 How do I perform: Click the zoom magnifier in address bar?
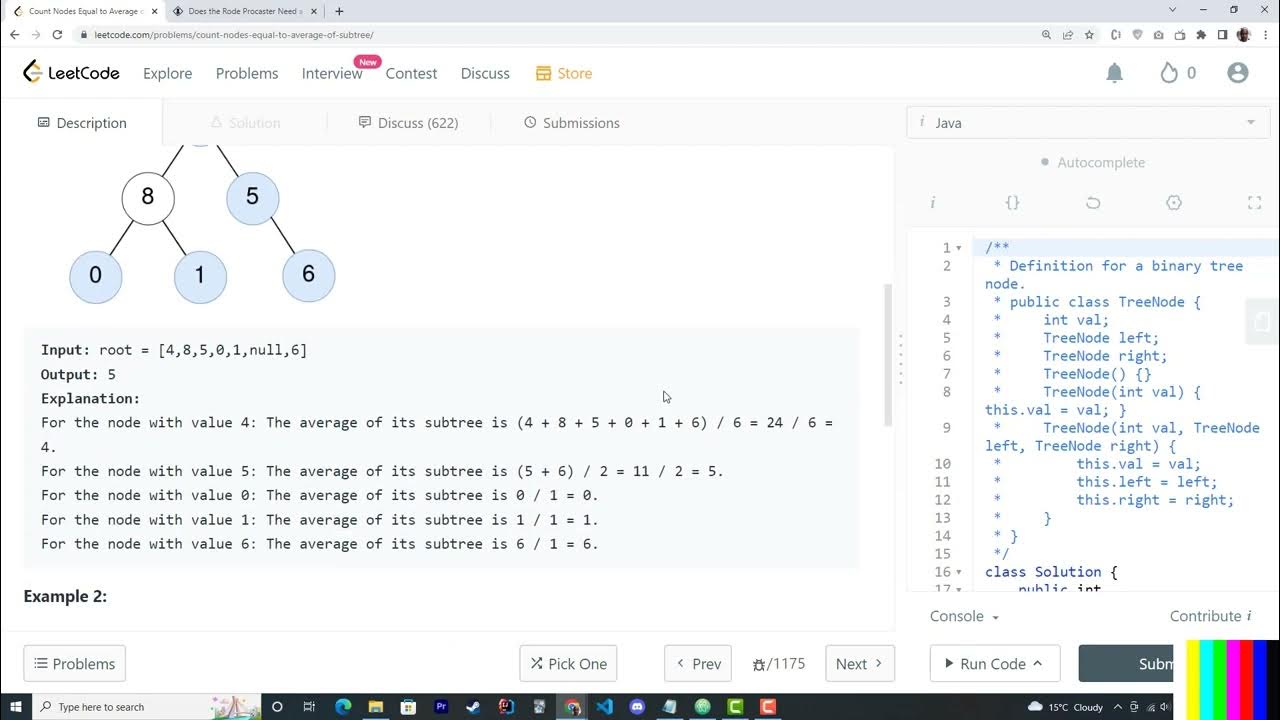coord(1046,34)
